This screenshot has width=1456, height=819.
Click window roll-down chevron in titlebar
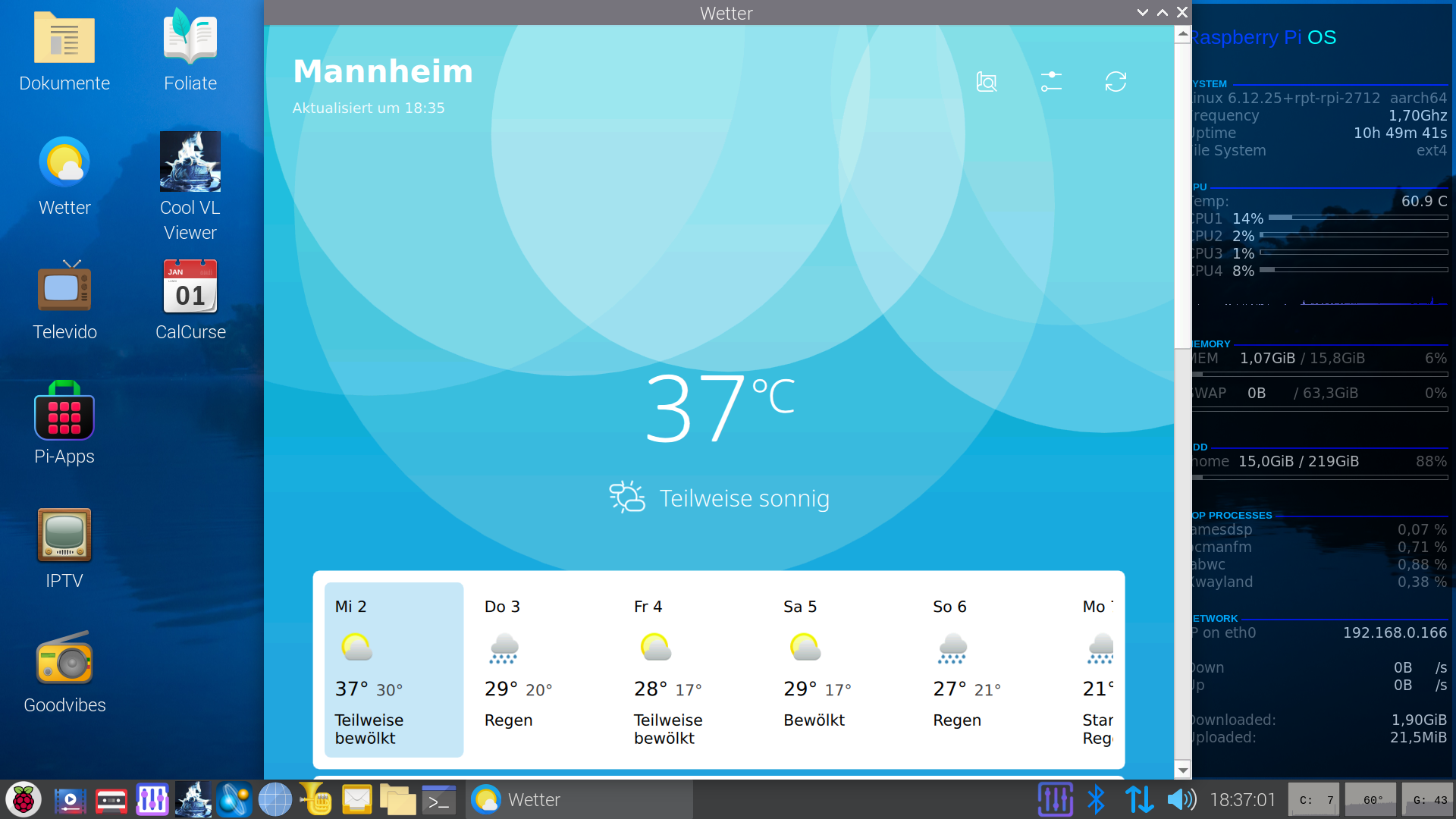point(1142,12)
